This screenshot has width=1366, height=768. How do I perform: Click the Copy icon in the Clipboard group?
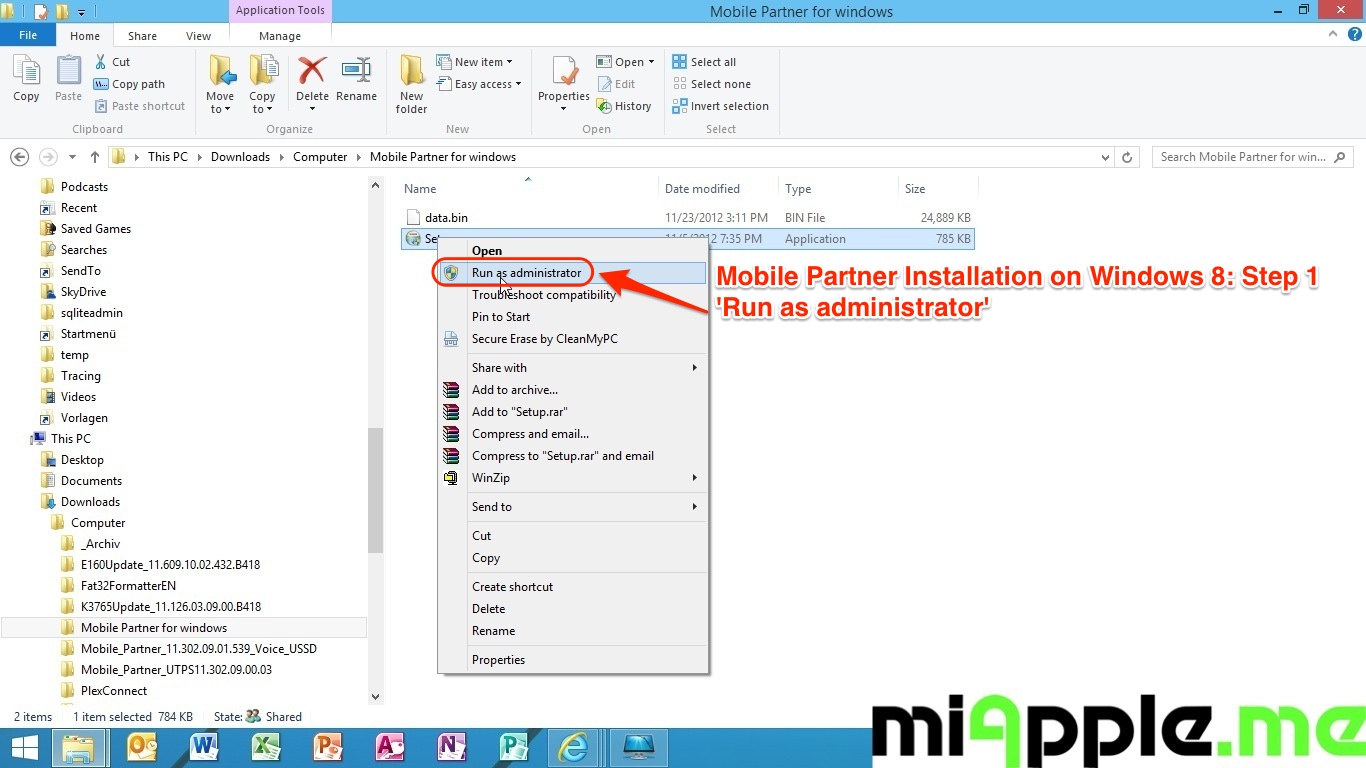coord(26,73)
